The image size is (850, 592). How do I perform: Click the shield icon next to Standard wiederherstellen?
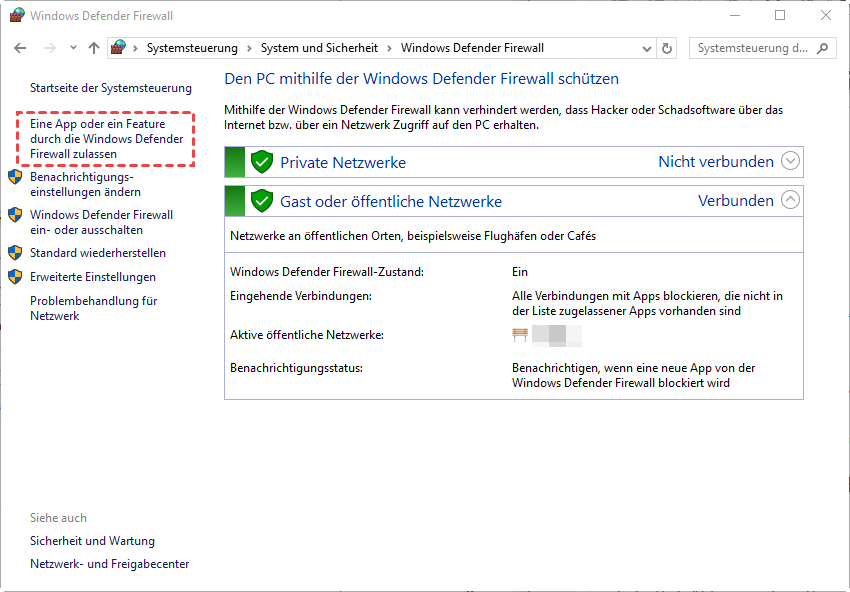15,253
